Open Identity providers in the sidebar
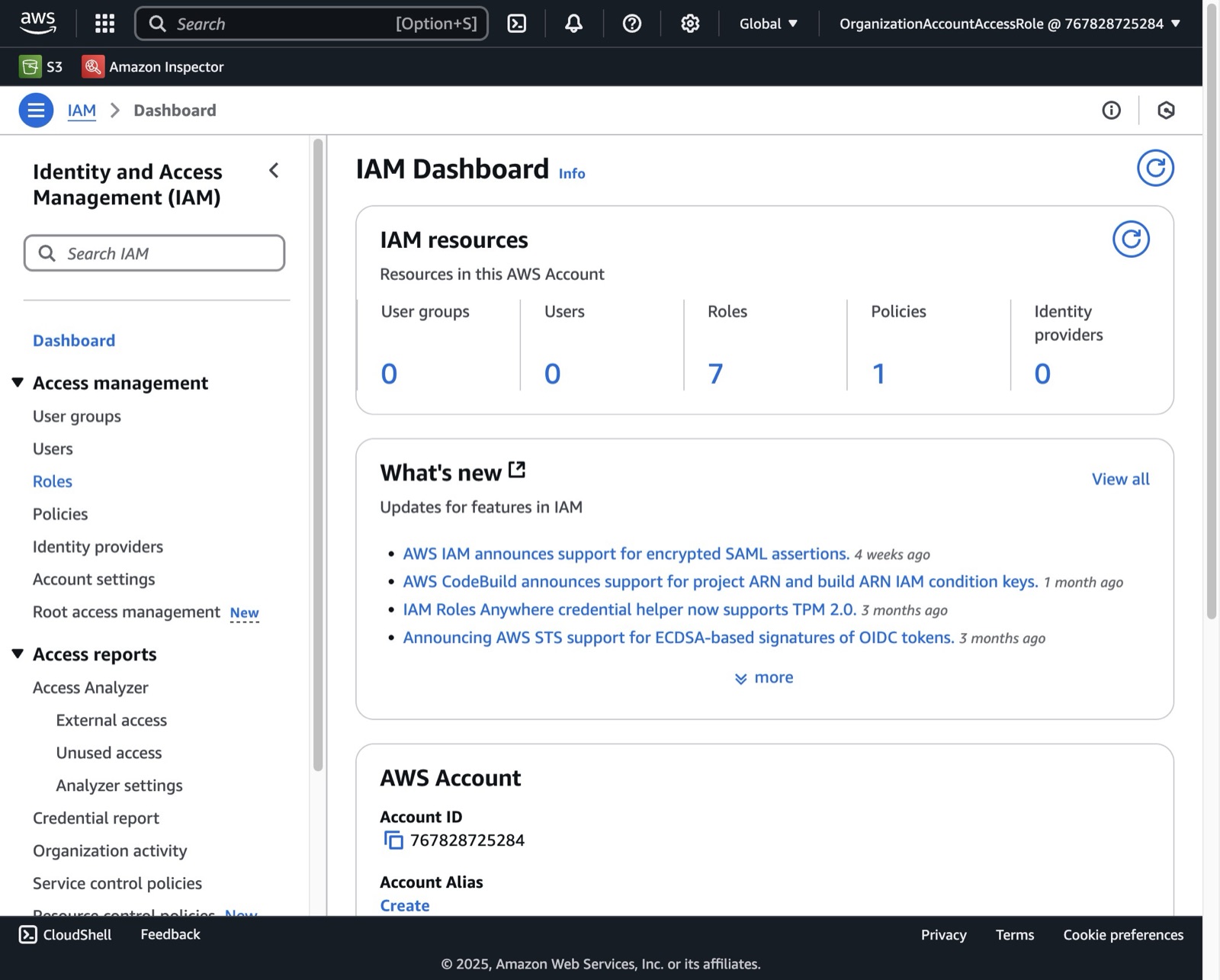This screenshot has width=1220, height=980. 98,547
